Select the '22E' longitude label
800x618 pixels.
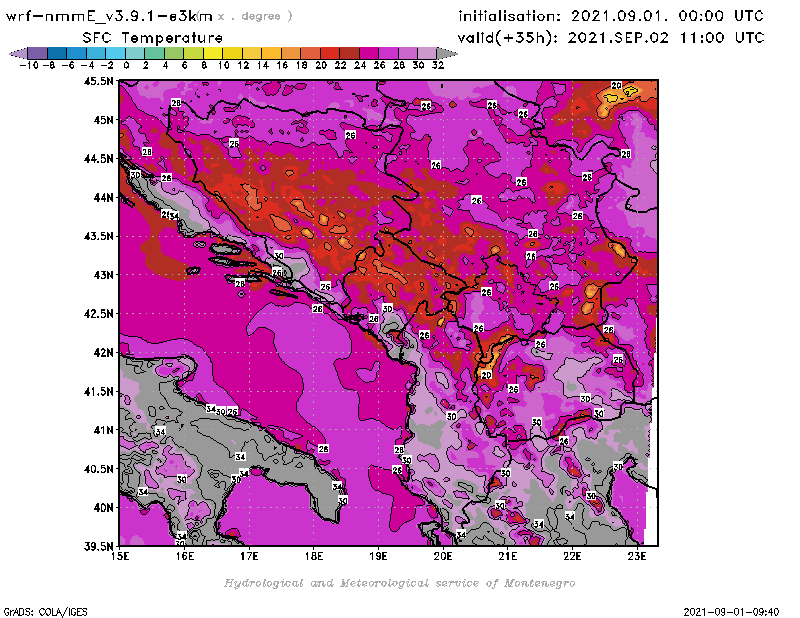click(x=572, y=556)
